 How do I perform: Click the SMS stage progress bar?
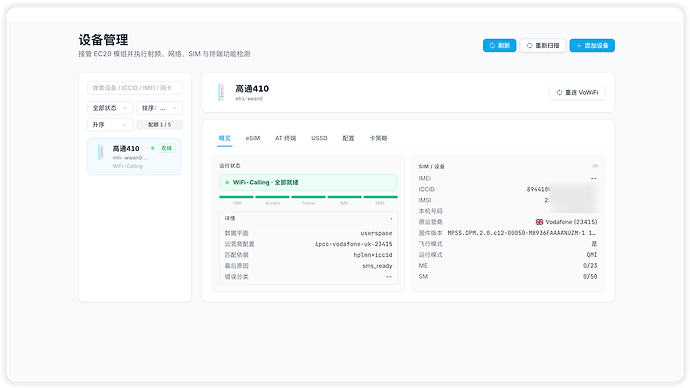[x=381, y=197]
